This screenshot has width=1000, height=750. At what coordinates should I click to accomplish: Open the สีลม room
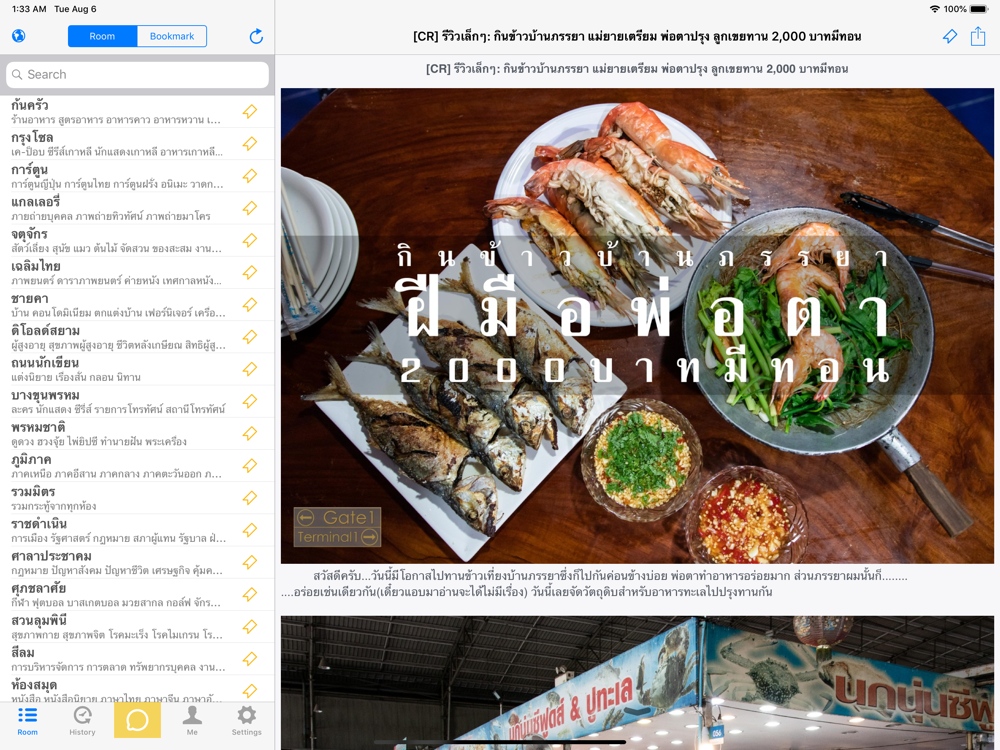coord(137,659)
